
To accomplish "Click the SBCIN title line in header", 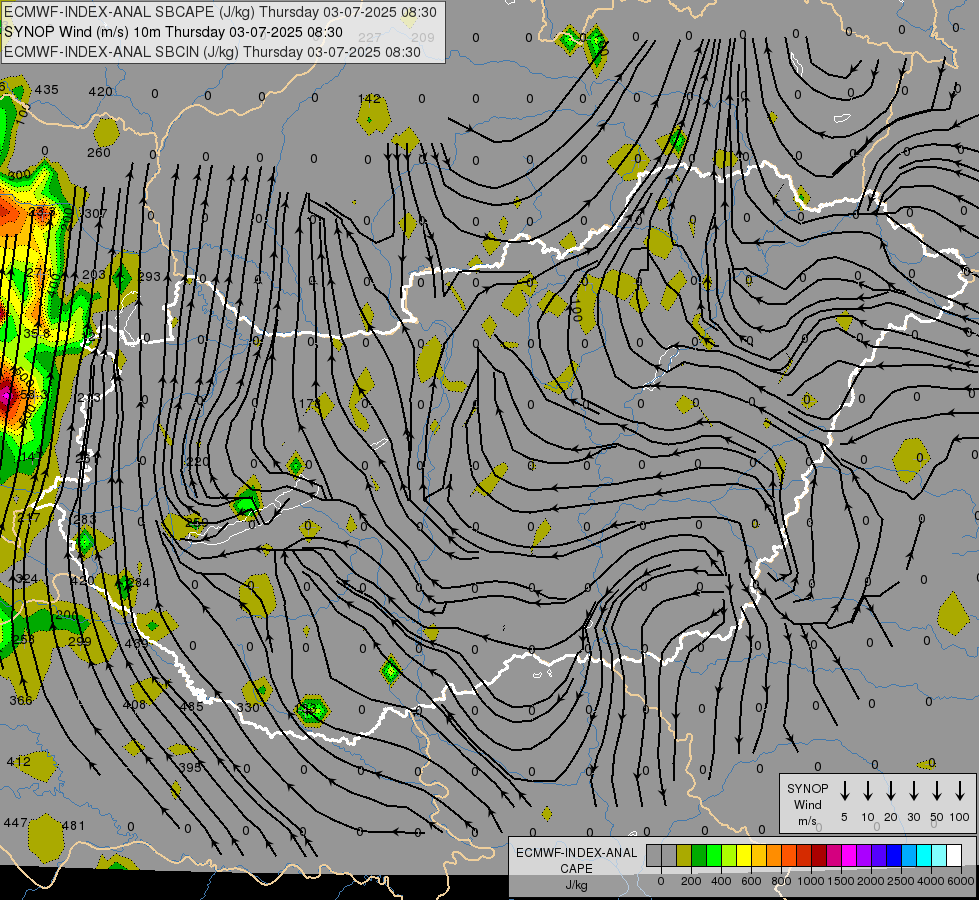I will point(212,52).
